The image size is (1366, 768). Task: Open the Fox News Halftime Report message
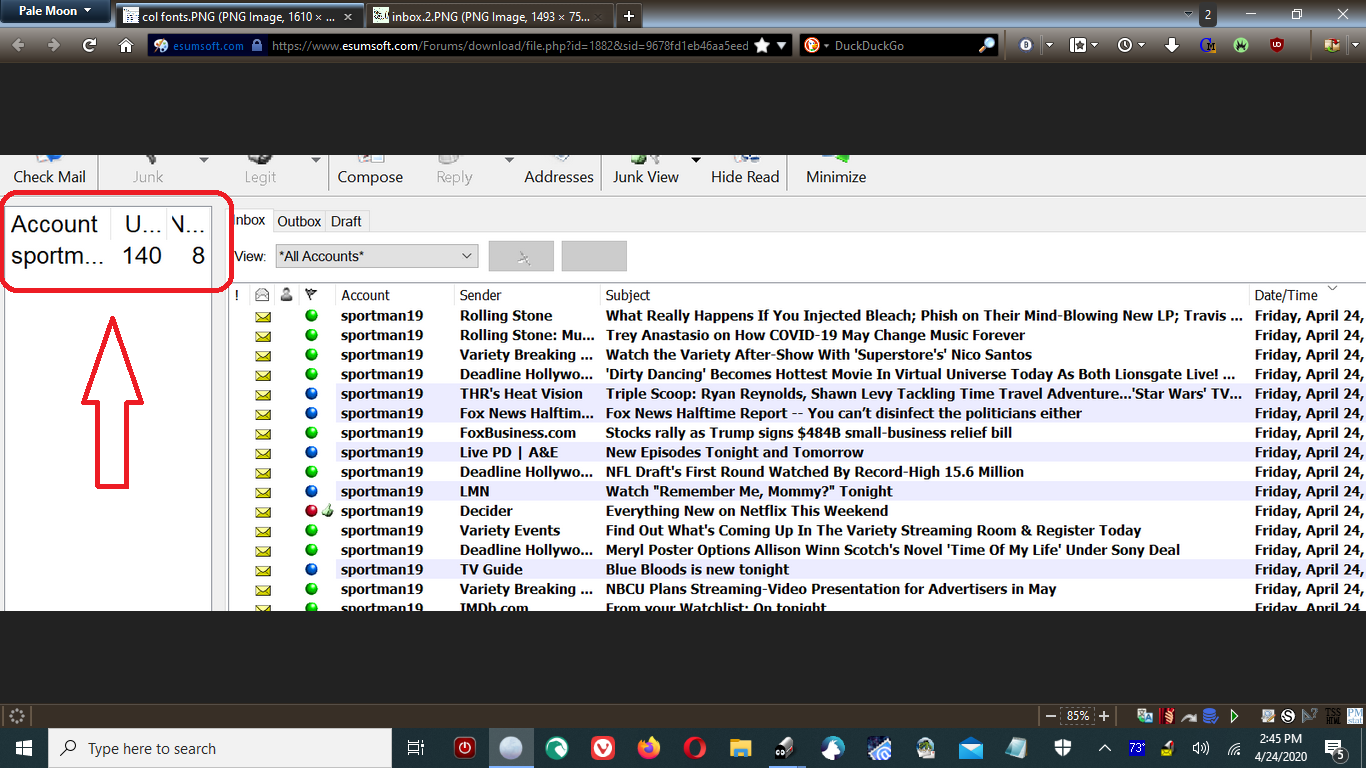[797, 413]
